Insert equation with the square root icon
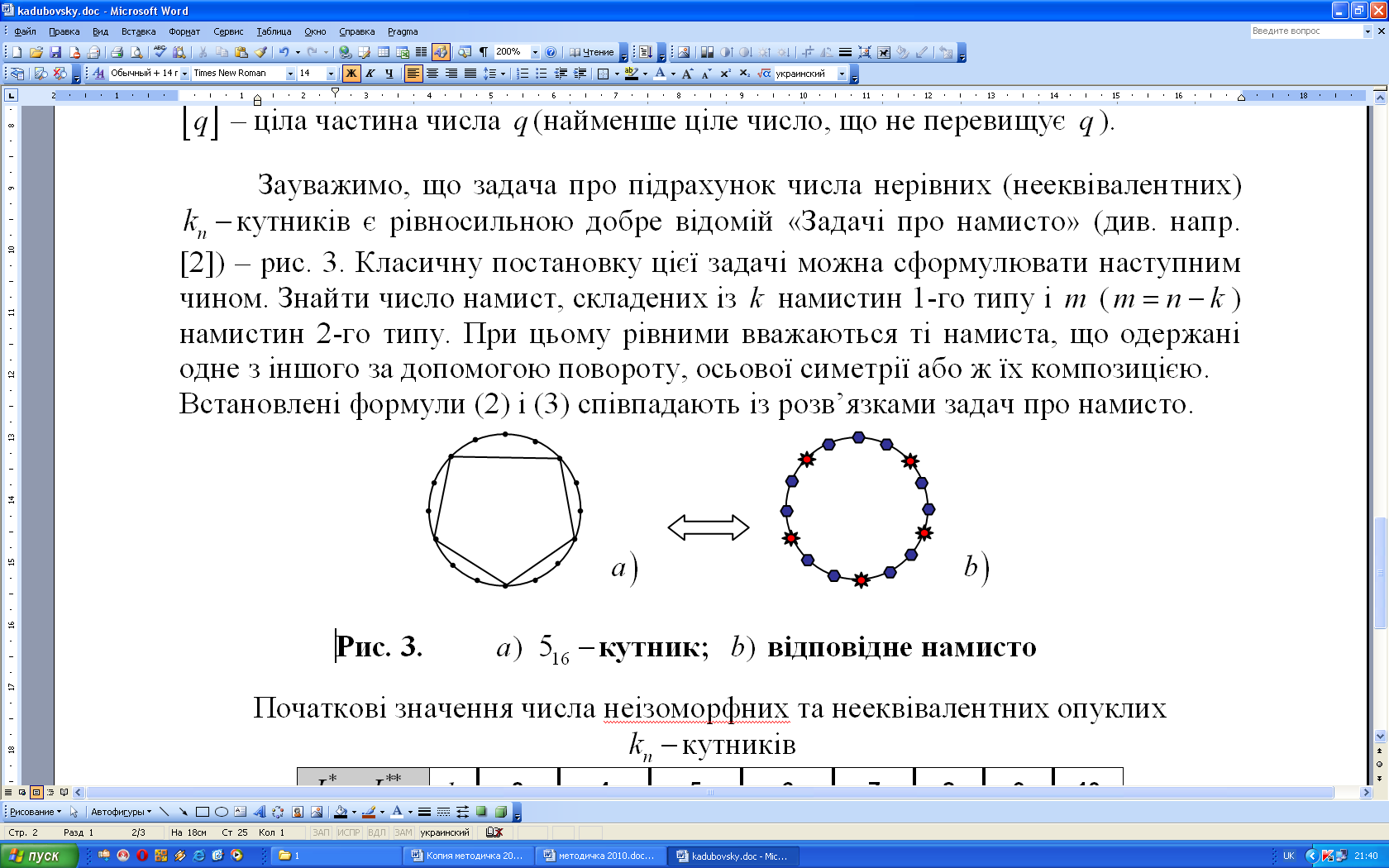Image resolution: width=1389 pixels, height=868 pixels. (x=765, y=74)
